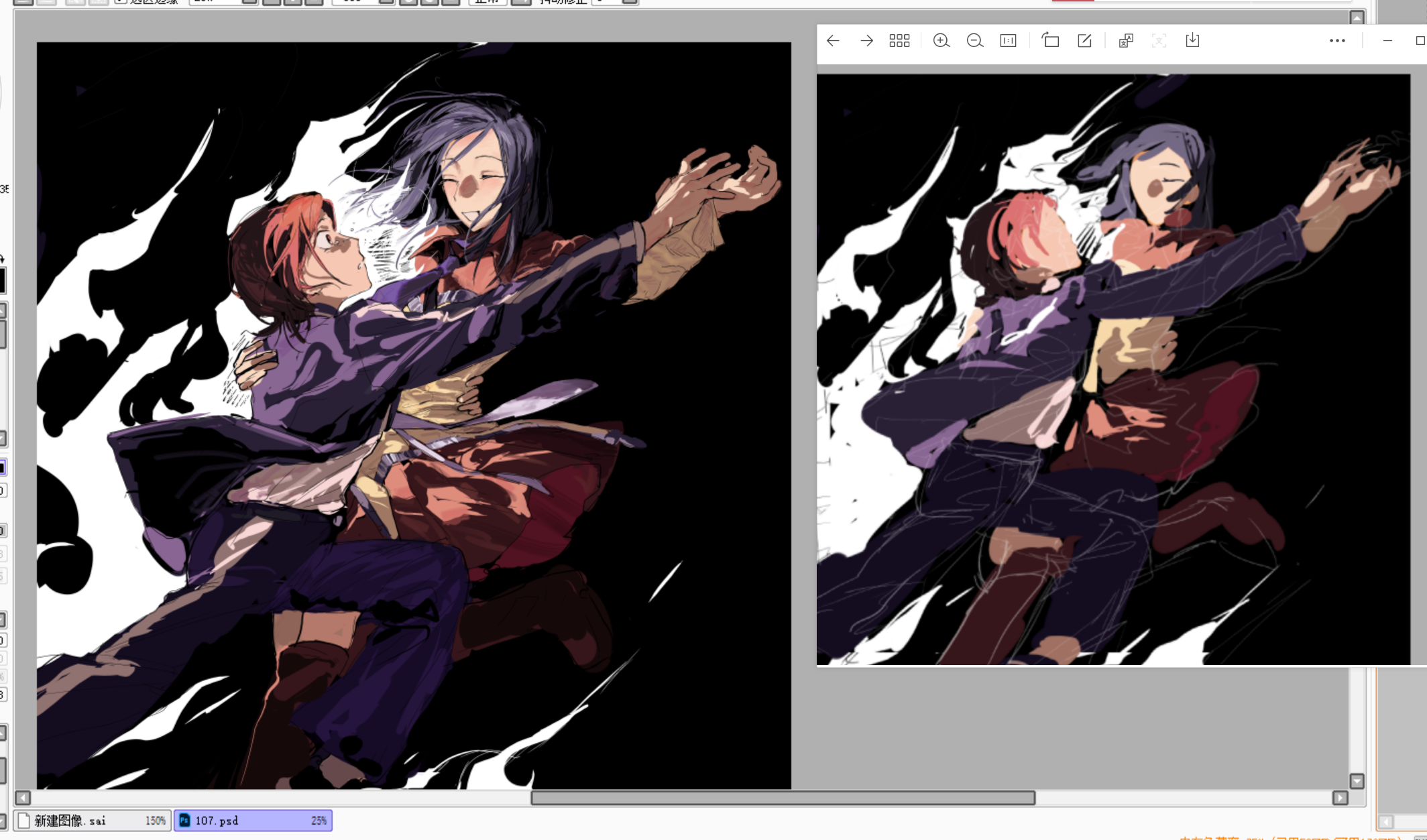1427x840 pixels.
Task: Switch to the 新建图像.sai tab
Action: pyautogui.click(x=92, y=821)
